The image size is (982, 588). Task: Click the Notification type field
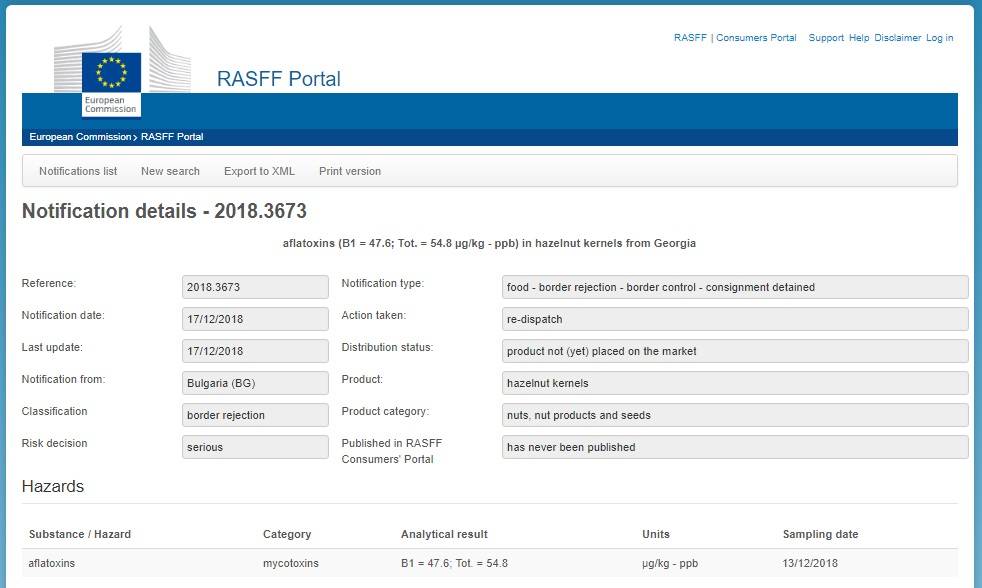(735, 287)
